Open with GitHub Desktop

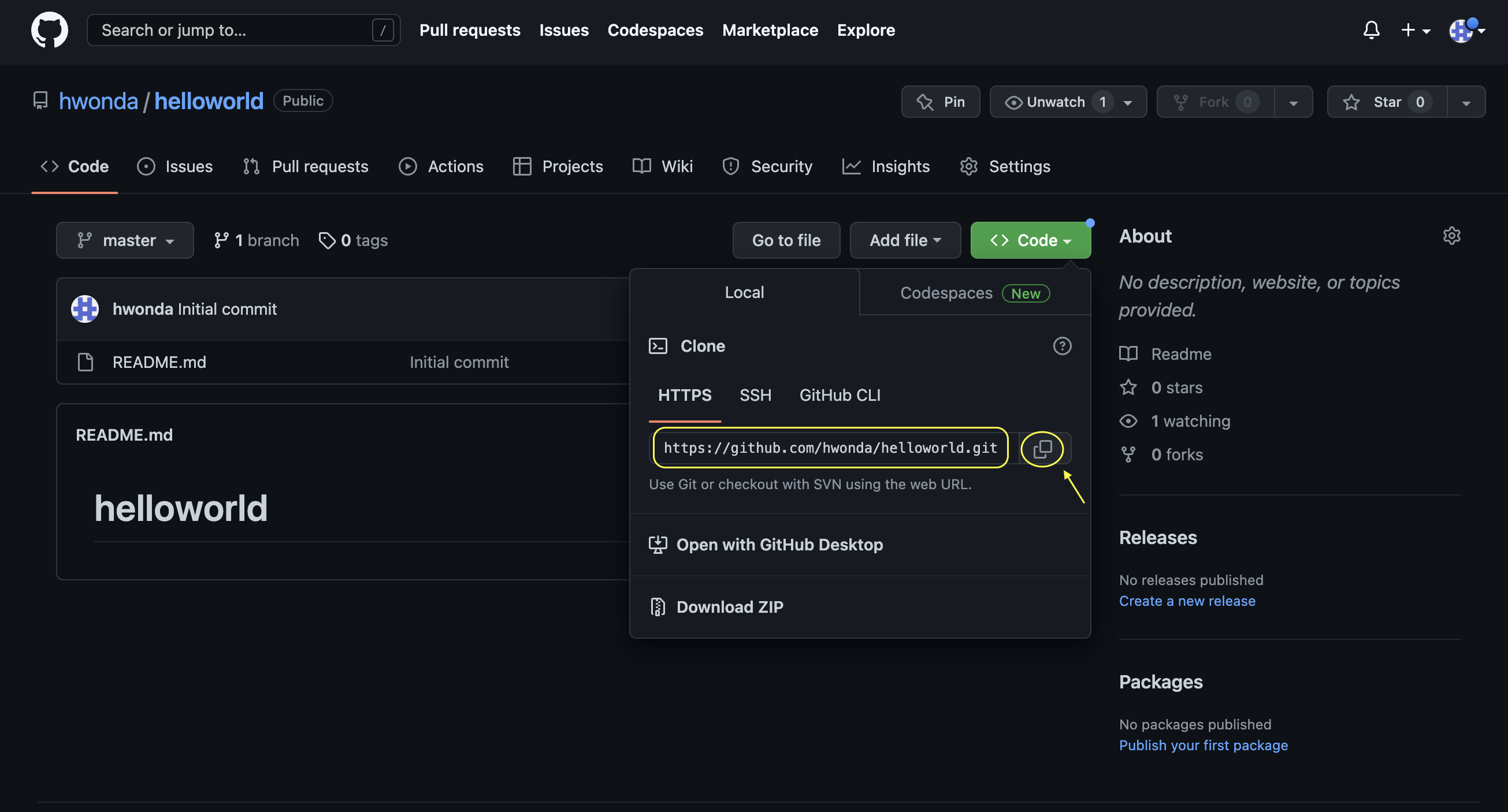pyautogui.click(x=779, y=545)
